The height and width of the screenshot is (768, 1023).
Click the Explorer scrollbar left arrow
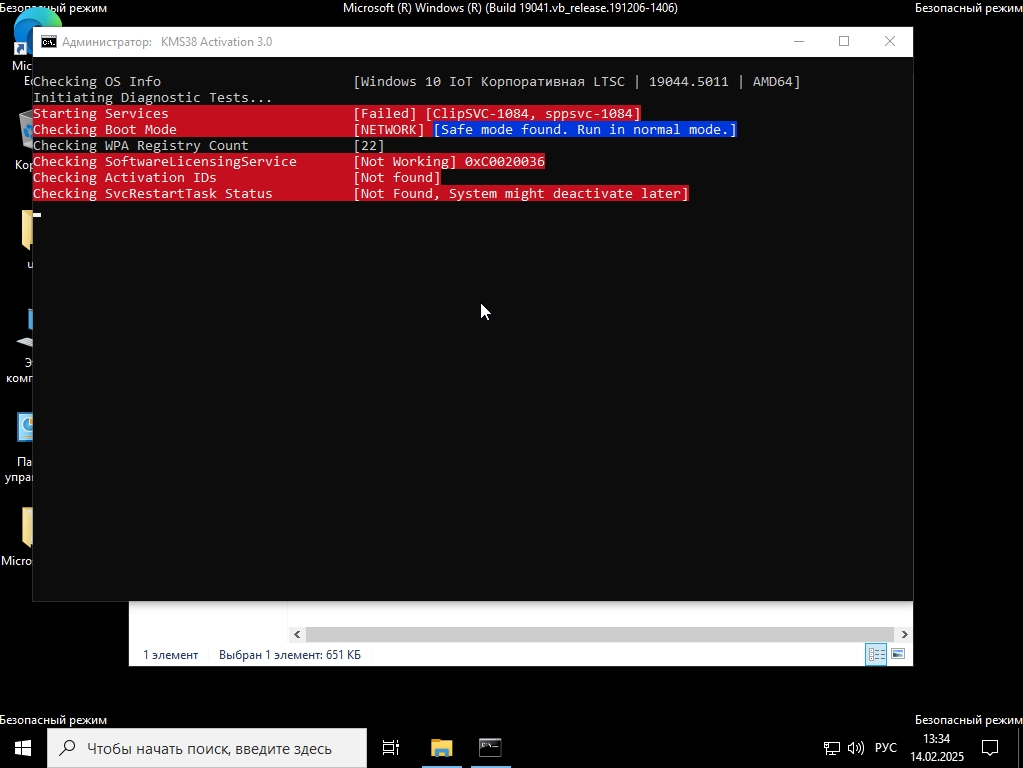coord(298,634)
